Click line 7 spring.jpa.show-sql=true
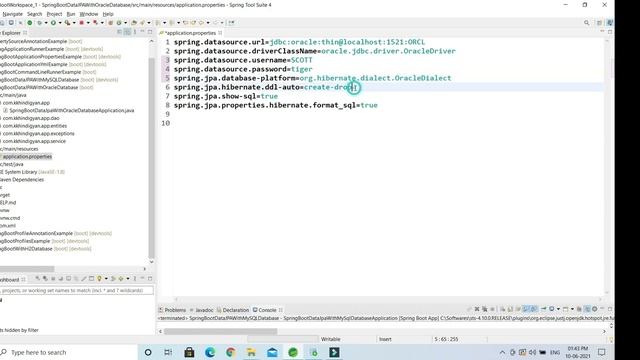The height and width of the screenshot is (360, 640). pos(226,96)
